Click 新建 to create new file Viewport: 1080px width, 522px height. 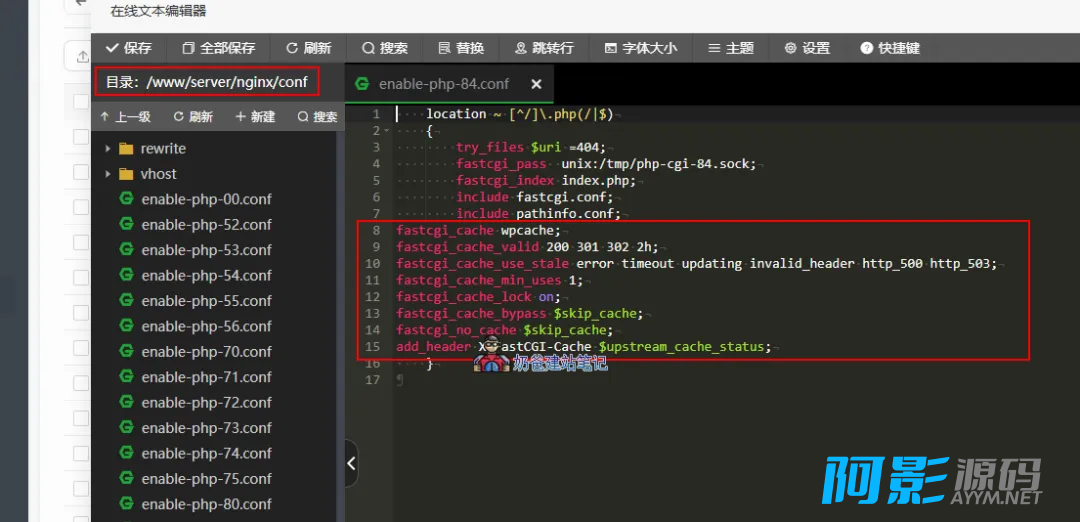255,117
